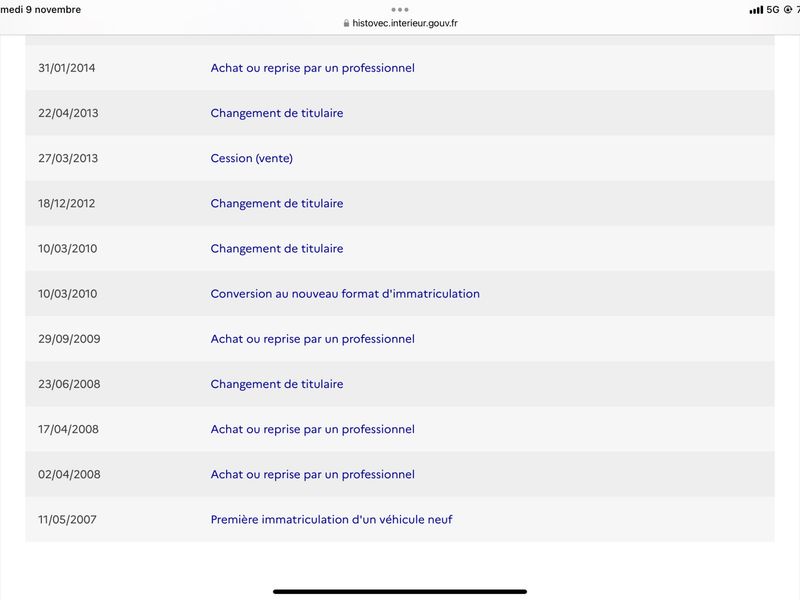Select 'Changement de titulaire' dated 18/12/2012
This screenshot has width=800, height=600.
pyautogui.click(x=277, y=203)
